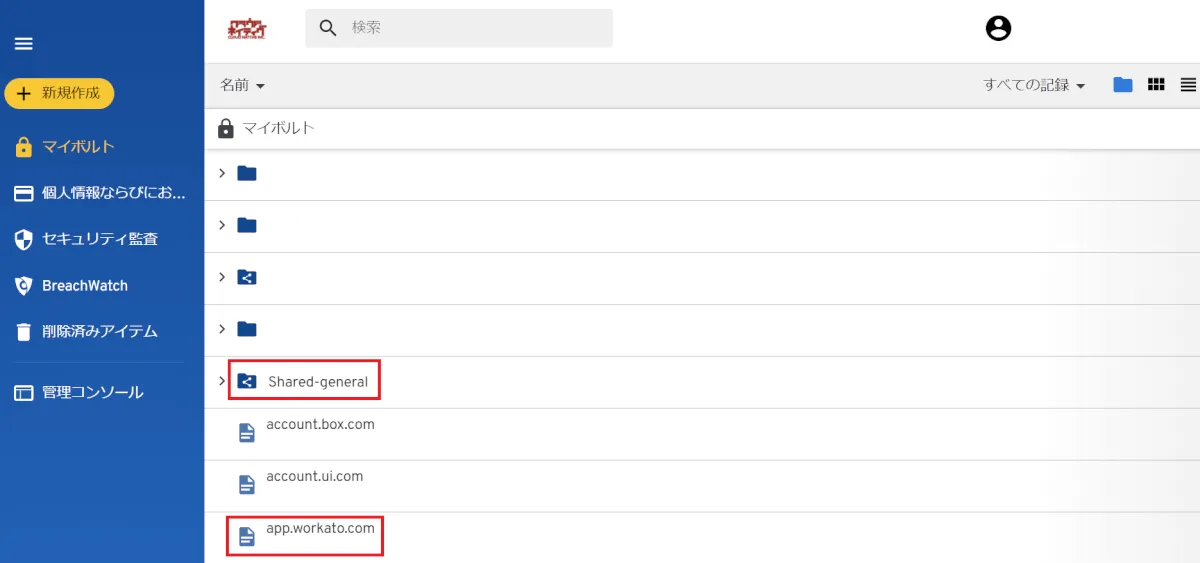Open the すべての記録 filter dropdown
The height and width of the screenshot is (563, 1200).
(1034, 86)
